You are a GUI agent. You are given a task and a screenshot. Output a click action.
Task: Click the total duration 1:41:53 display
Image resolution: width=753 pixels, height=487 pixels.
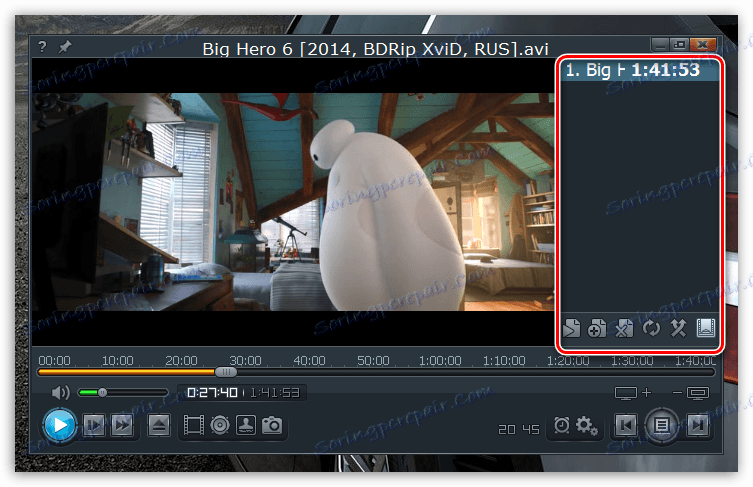pos(274,392)
